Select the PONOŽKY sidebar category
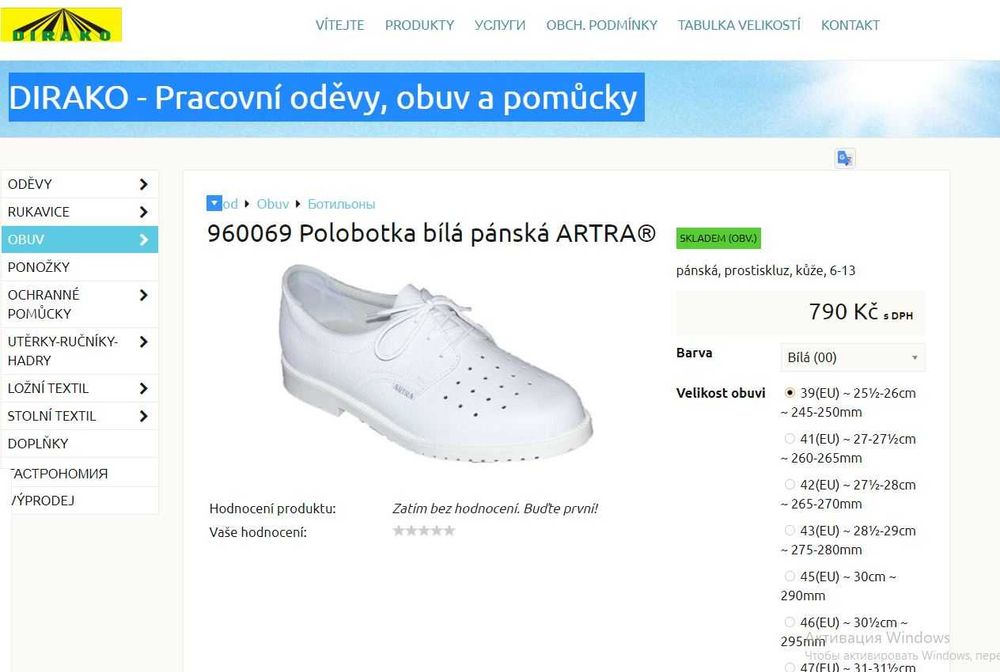 tap(80, 267)
